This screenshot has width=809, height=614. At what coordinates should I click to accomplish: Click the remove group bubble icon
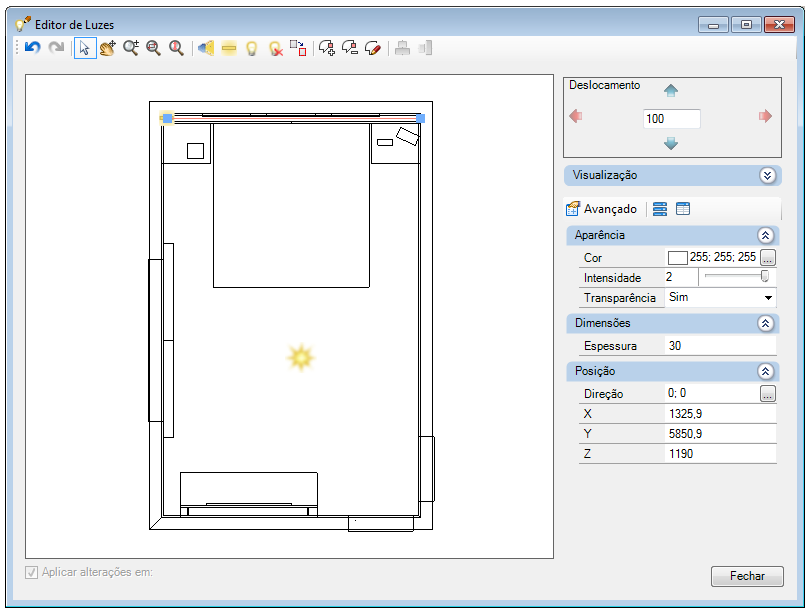click(x=350, y=49)
